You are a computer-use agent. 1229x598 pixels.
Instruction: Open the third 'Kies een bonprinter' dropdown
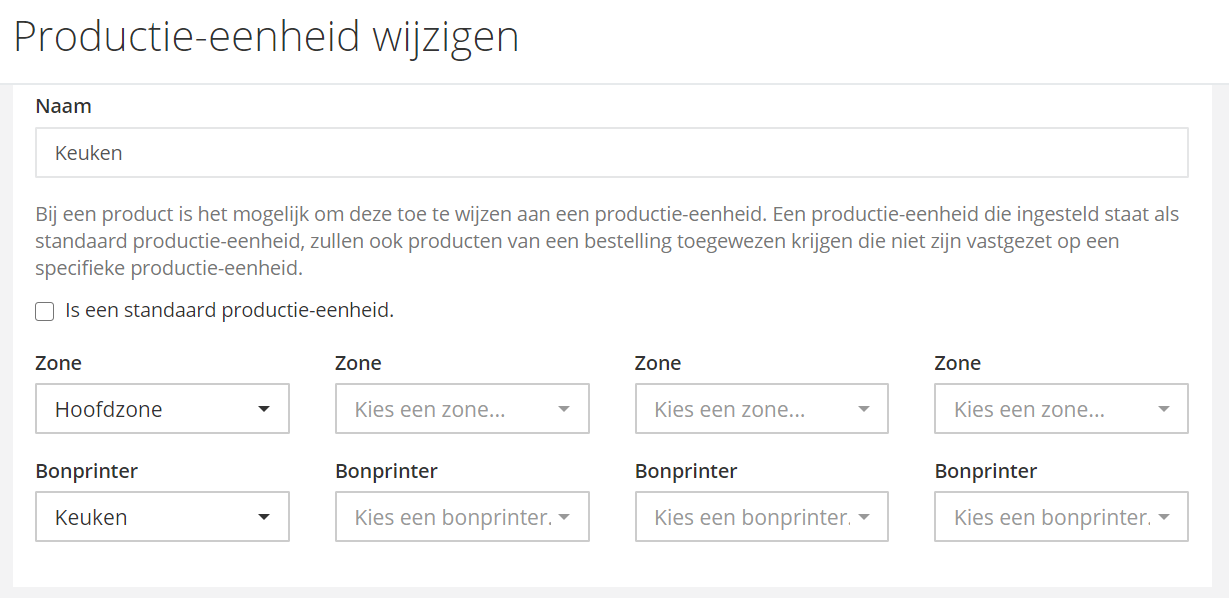(761, 517)
